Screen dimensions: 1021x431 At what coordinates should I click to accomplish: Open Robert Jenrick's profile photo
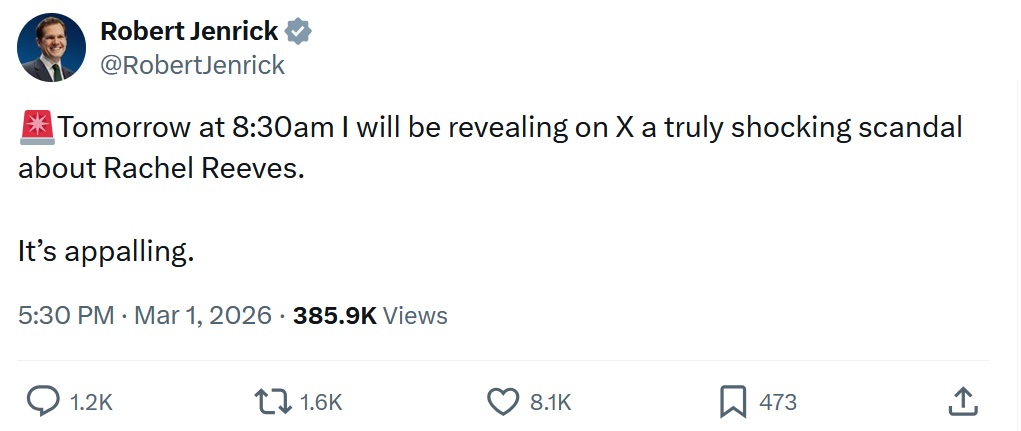(x=51, y=48)
